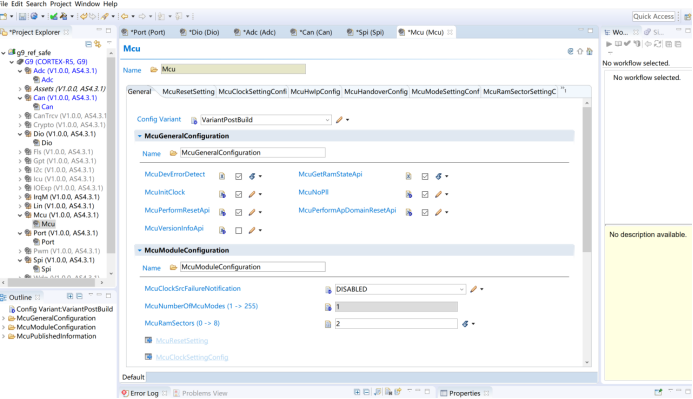Image resolution: width=693 pixels, height=399 pixels.
Task: Select the Spi item under Spi module
Action: 46,269
